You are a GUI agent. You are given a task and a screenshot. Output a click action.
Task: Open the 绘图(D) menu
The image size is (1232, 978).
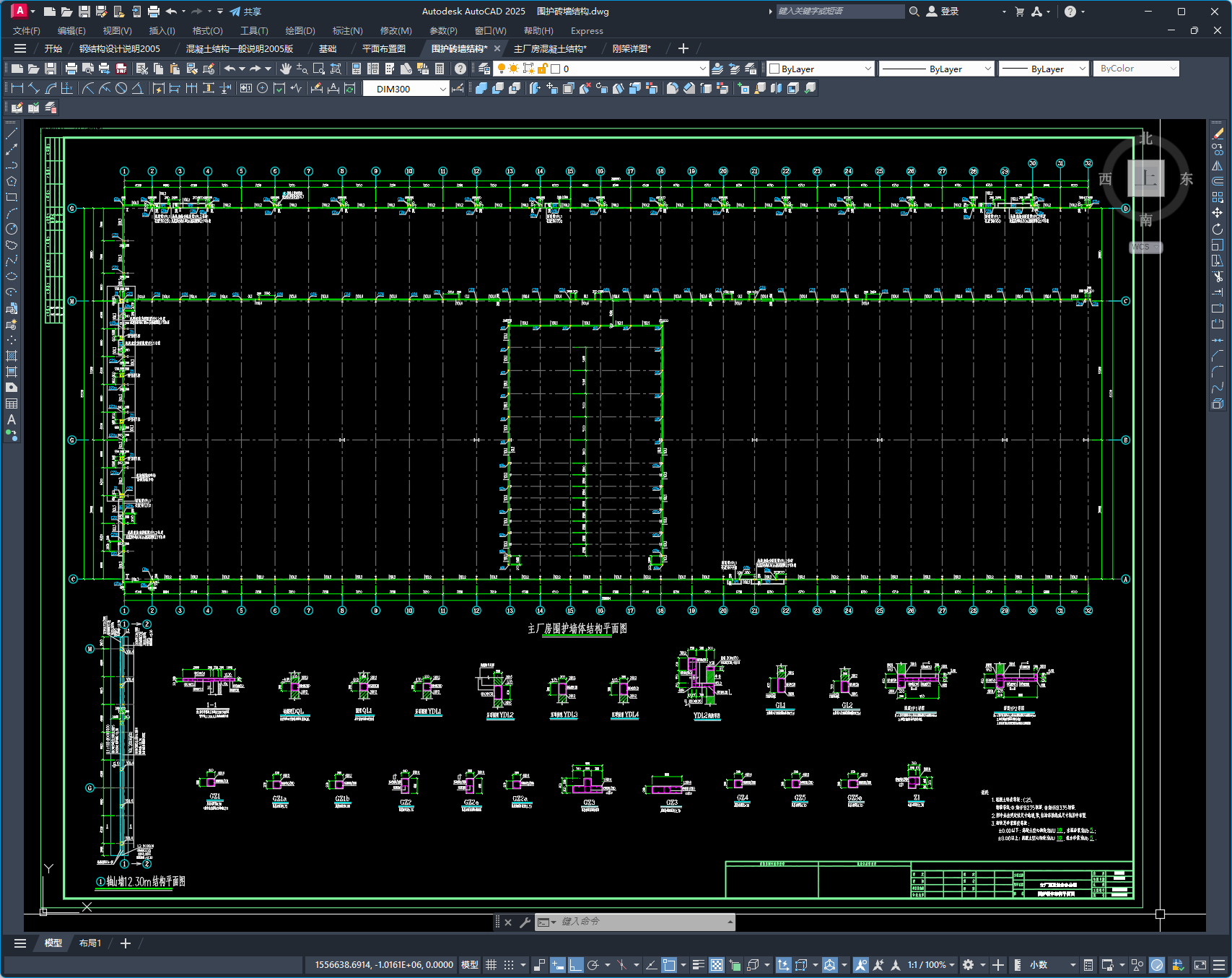coord(300,30)
